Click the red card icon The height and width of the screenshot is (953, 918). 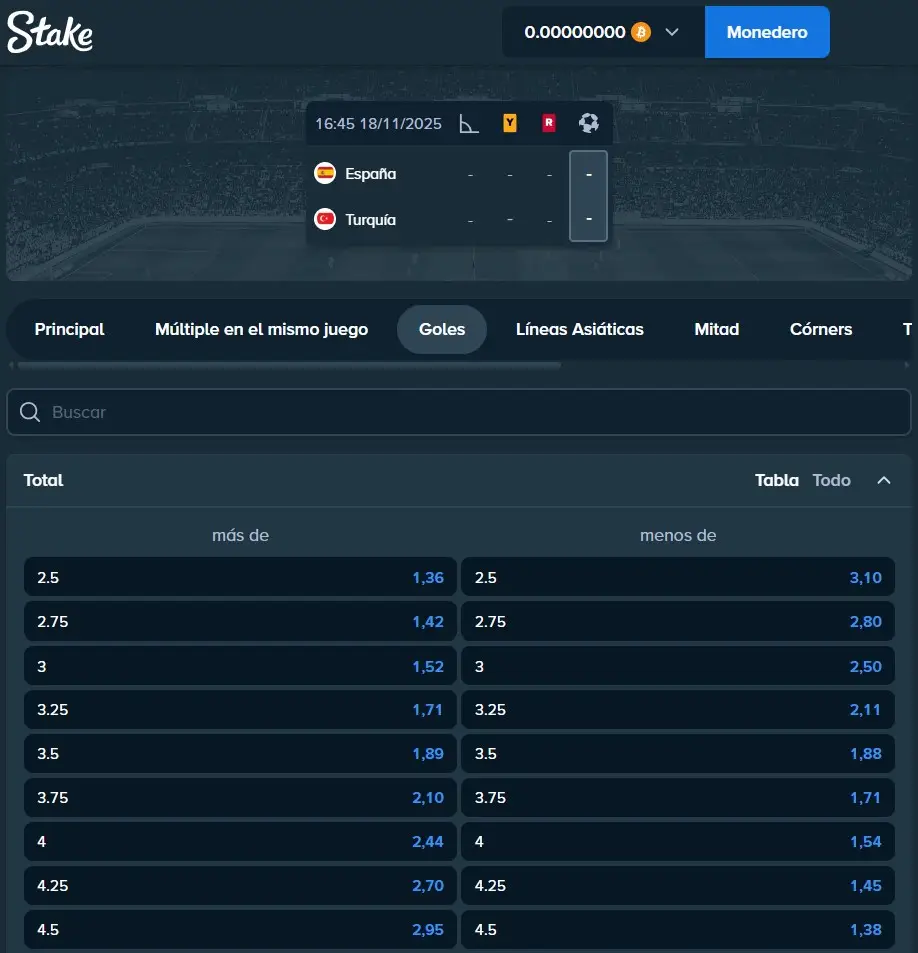tap(549, 124)
